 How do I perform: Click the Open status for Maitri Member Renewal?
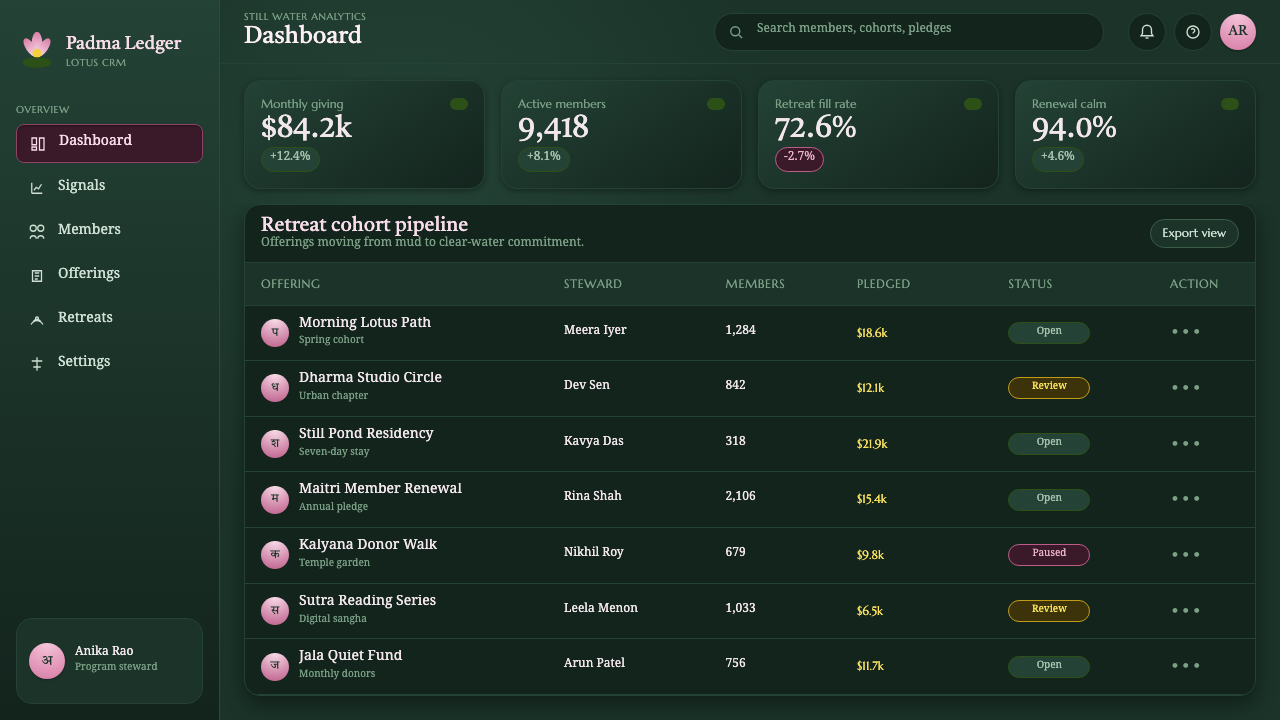click(x=1049, y=499)
